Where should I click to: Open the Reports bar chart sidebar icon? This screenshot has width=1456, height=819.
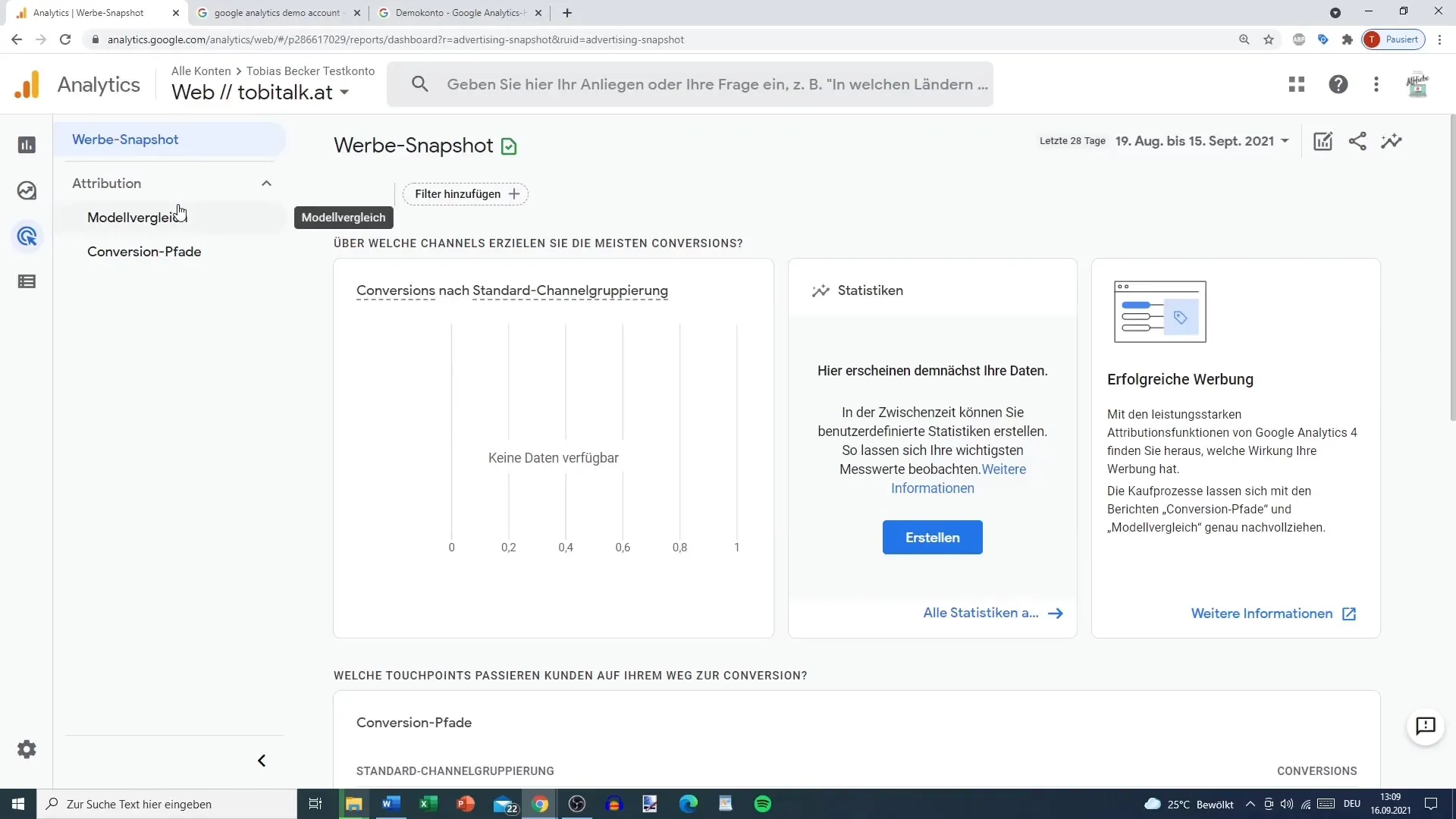pyautogui.click(x=27, y=145)
